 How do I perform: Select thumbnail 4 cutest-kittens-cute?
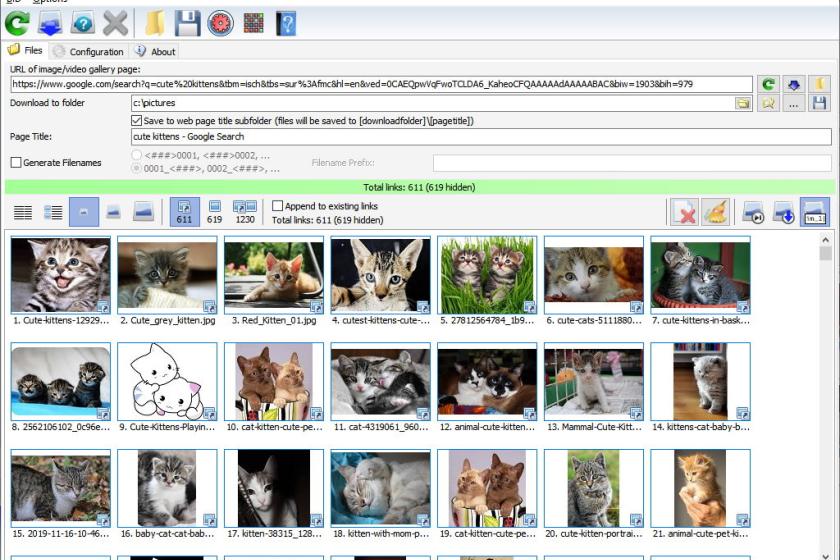(x=380, y=275)
